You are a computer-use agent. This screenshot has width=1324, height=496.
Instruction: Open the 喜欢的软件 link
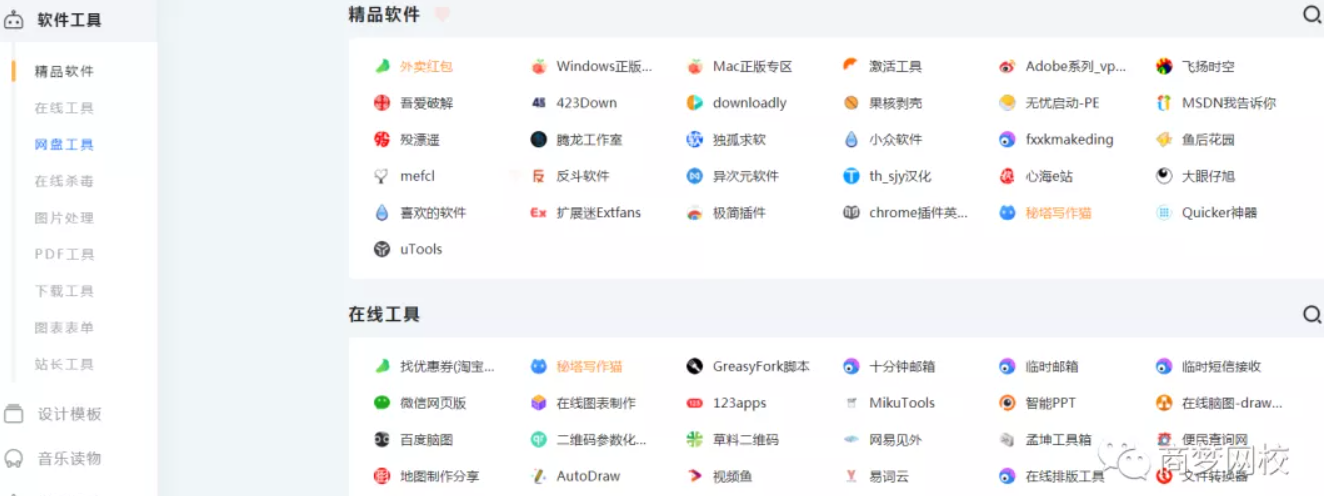tap(433, 212)
